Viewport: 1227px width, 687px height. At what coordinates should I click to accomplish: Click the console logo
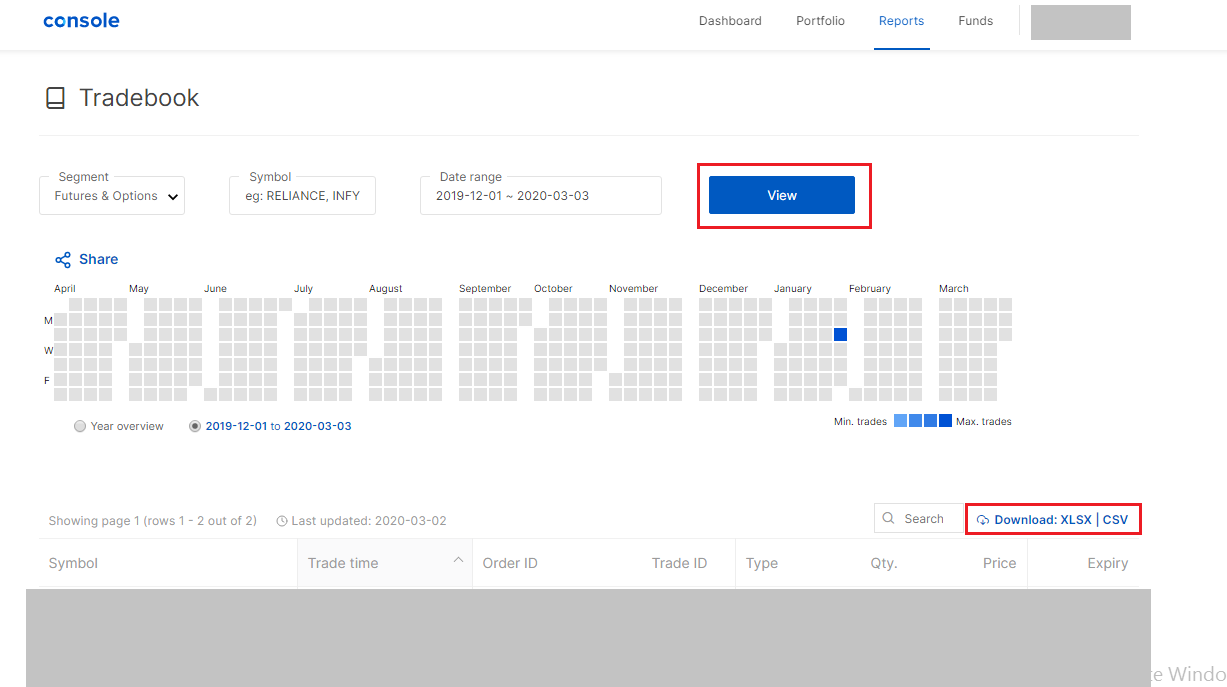[x=81, y=20]
